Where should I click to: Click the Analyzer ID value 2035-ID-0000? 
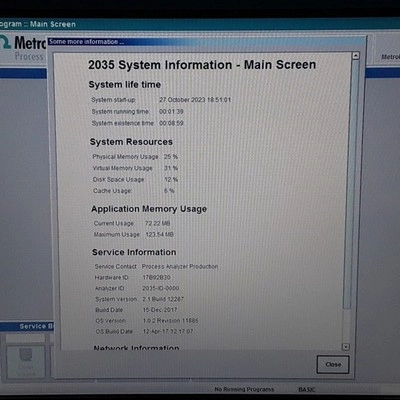click(161, 288)
